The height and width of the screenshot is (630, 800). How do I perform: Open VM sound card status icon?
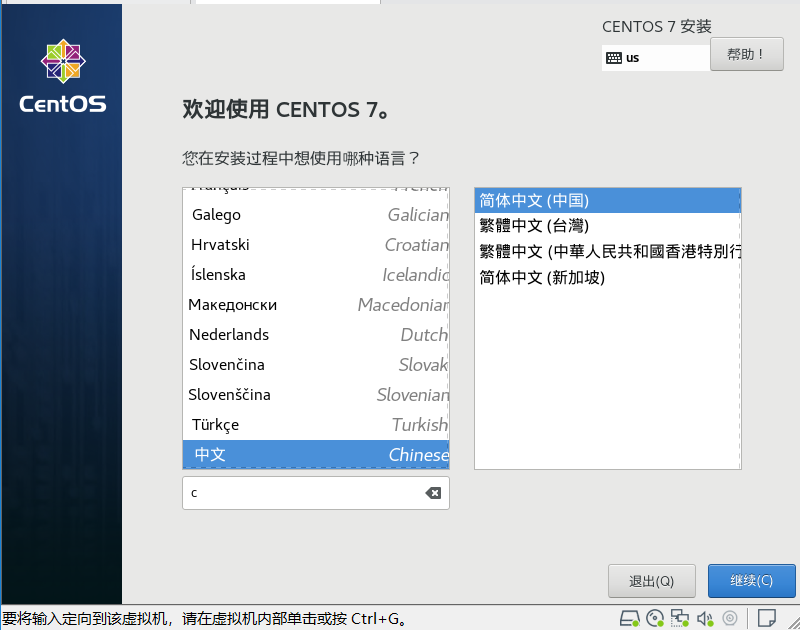coord(705,618)
